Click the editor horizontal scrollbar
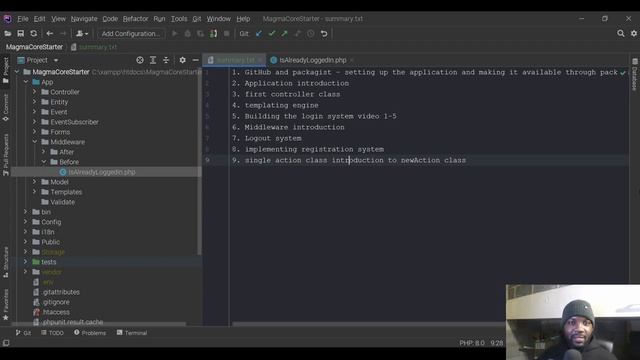Screen dimensions: 640x360 369,324
